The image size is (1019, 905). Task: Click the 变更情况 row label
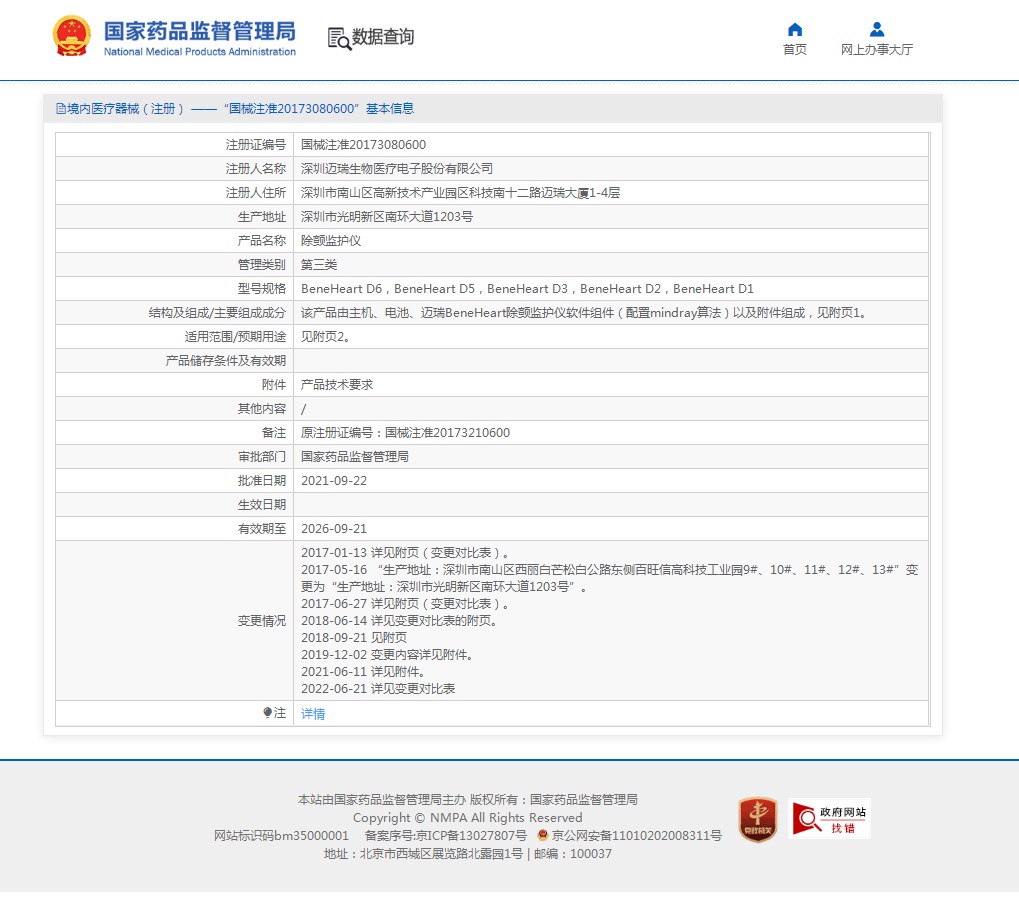click(x=261, y=621)
